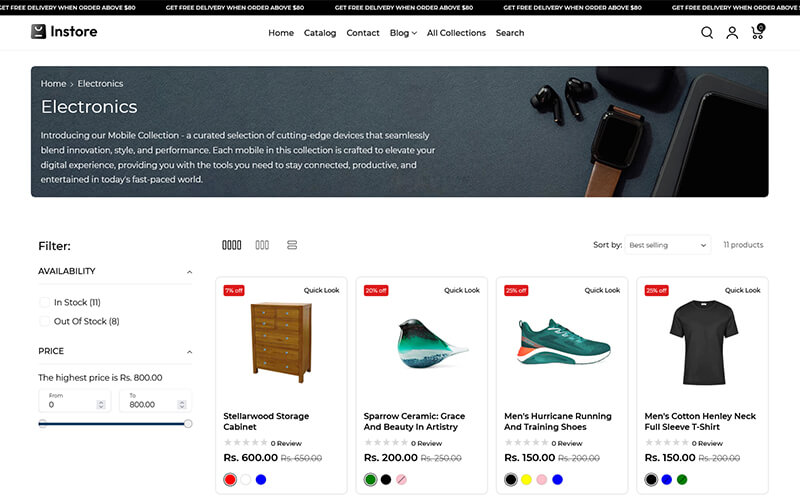Open the user account icon
Screen dimensions: 800x500
click(732, 33)
